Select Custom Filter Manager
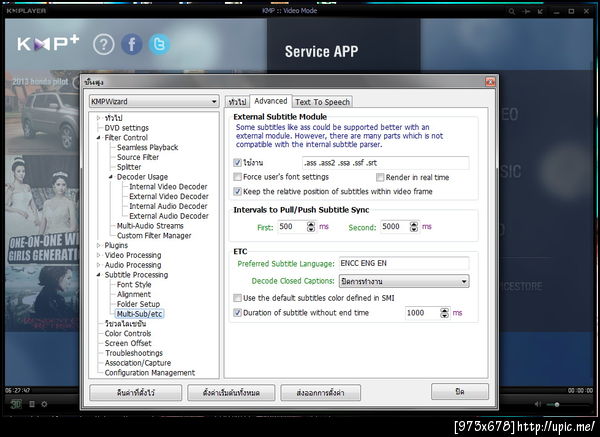 (x=154, y=236)
